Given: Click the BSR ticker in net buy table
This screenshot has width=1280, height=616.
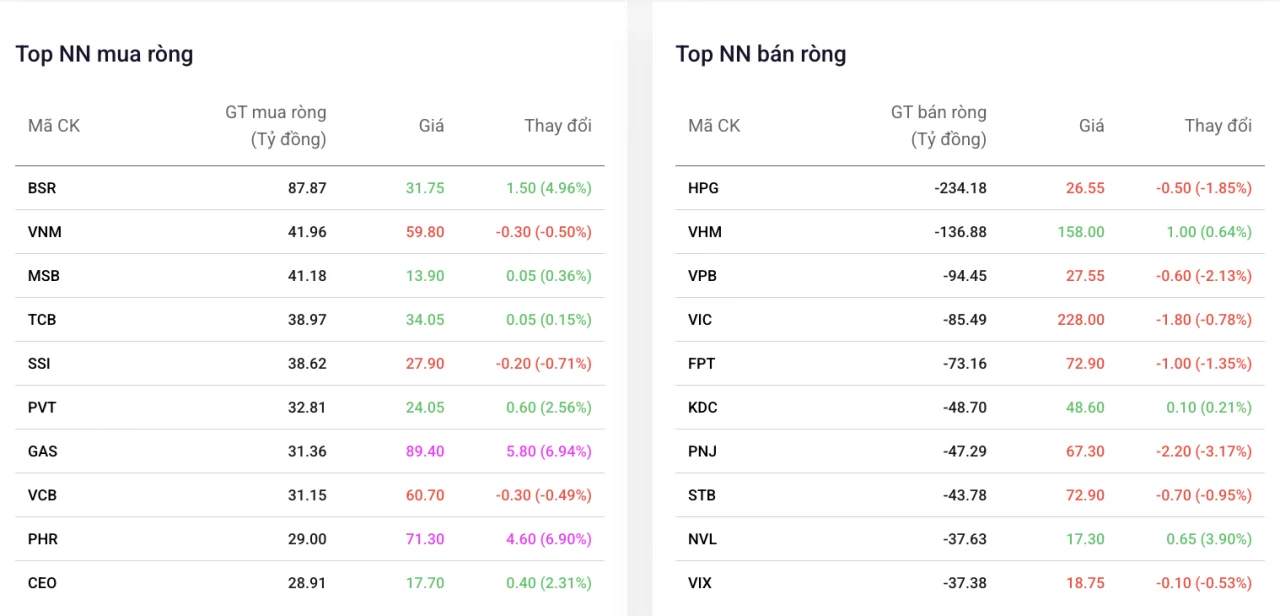Looking at the screenshot, I should coord(42,188).
